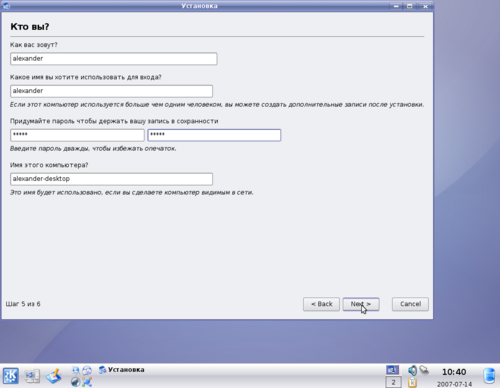
Task: Click the network tray icon beside the speaker
Action: tap(424, 370)
